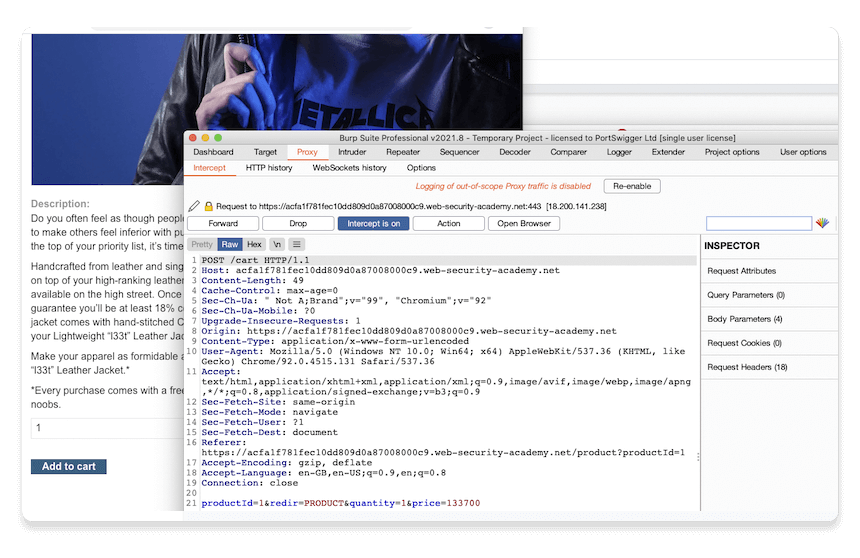Click the Connection: close header line
This screenshot has height=558, width=860.
coord(250,483)
